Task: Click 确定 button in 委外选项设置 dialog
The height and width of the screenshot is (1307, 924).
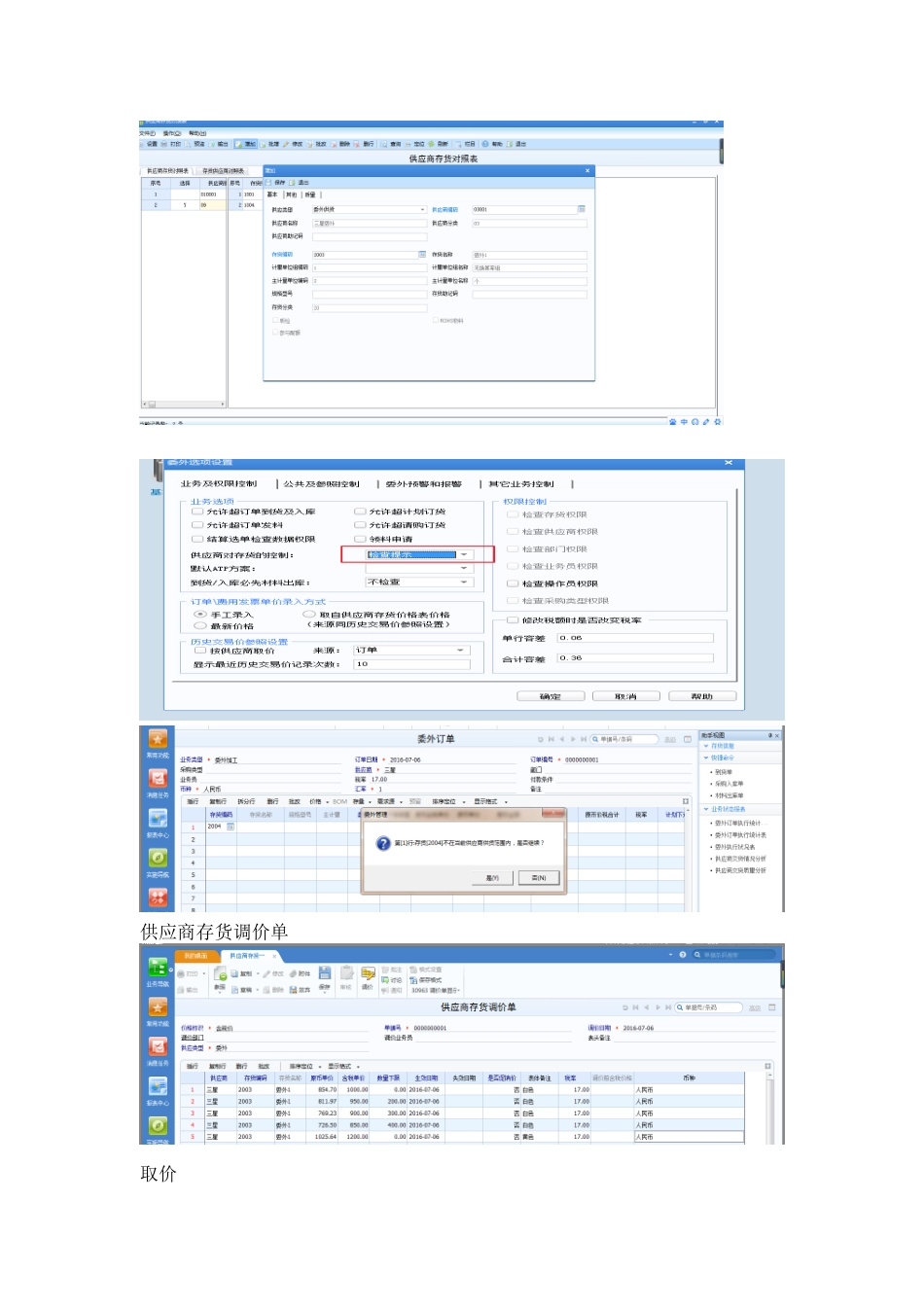Action: [551, 696]
